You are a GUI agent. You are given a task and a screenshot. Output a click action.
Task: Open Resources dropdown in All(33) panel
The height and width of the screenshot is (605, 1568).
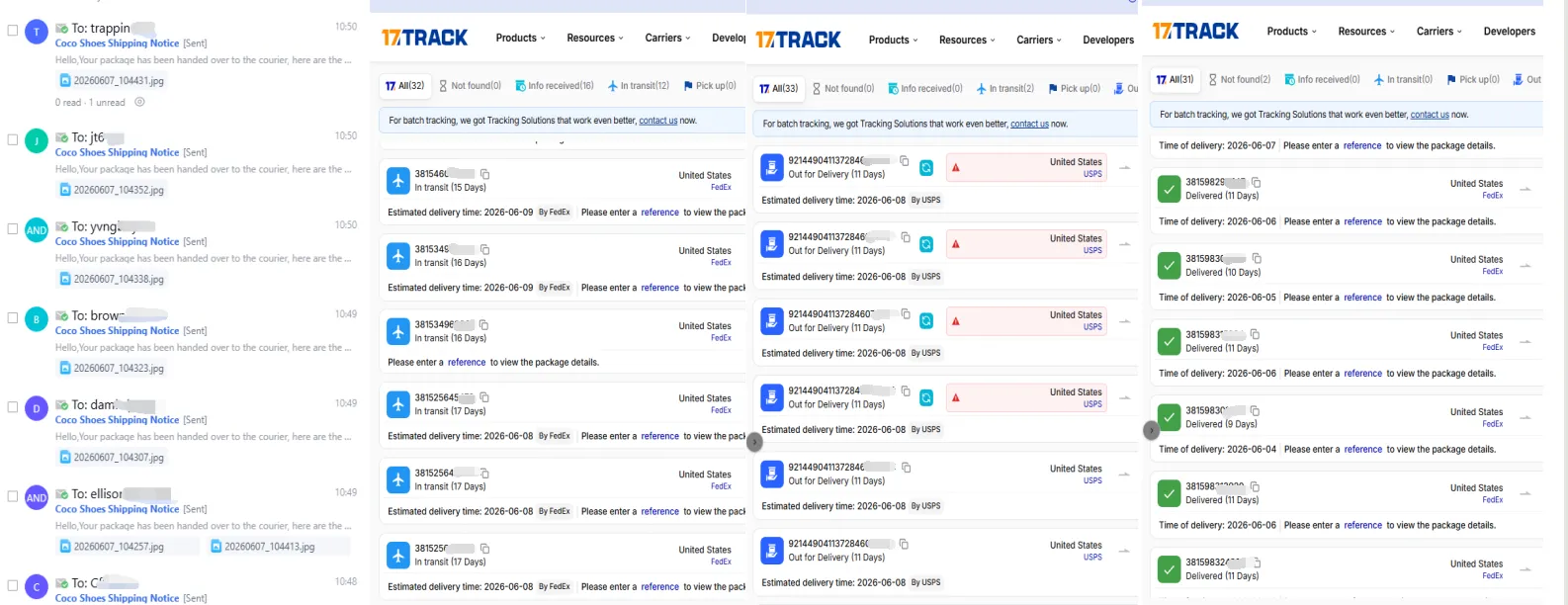pyautogui.click(x=967, y=40)
